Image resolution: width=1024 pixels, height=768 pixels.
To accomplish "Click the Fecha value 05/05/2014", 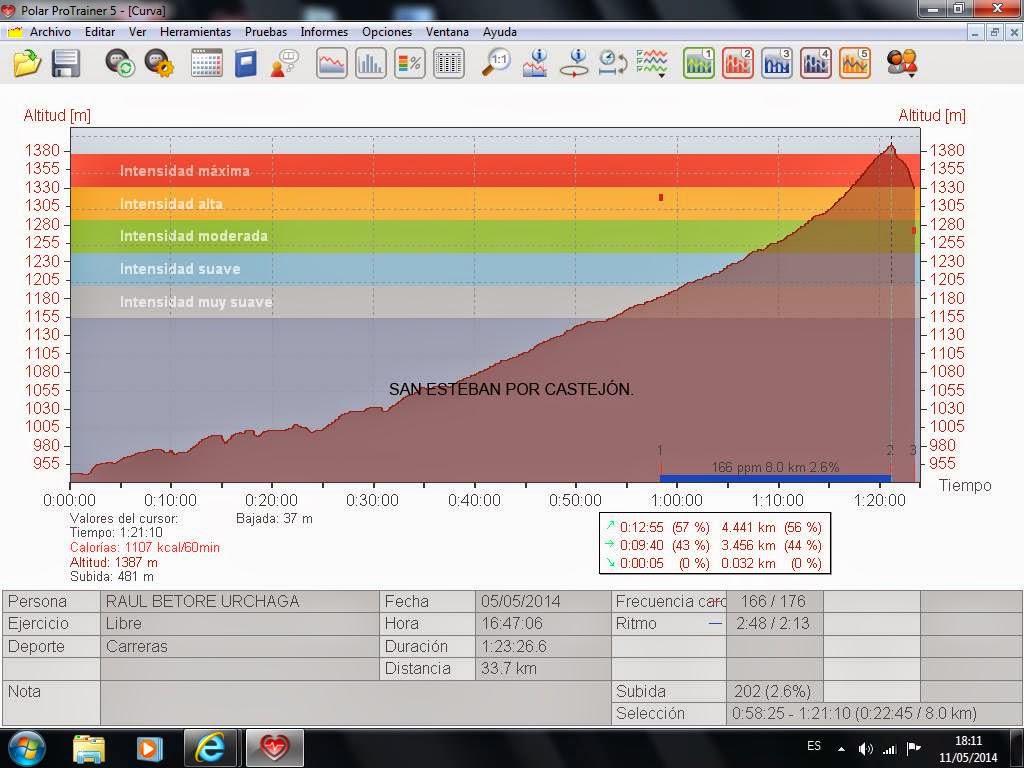I will point(543,601).
